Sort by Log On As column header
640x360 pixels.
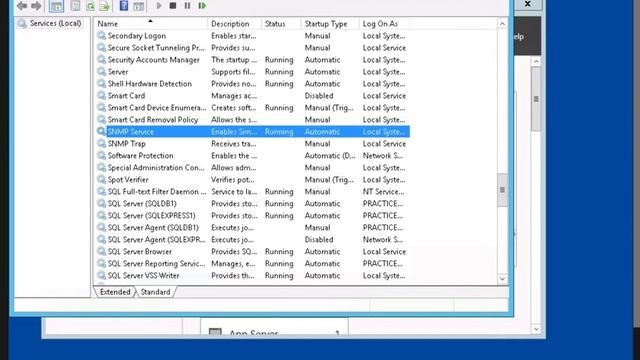pos(384,24)
